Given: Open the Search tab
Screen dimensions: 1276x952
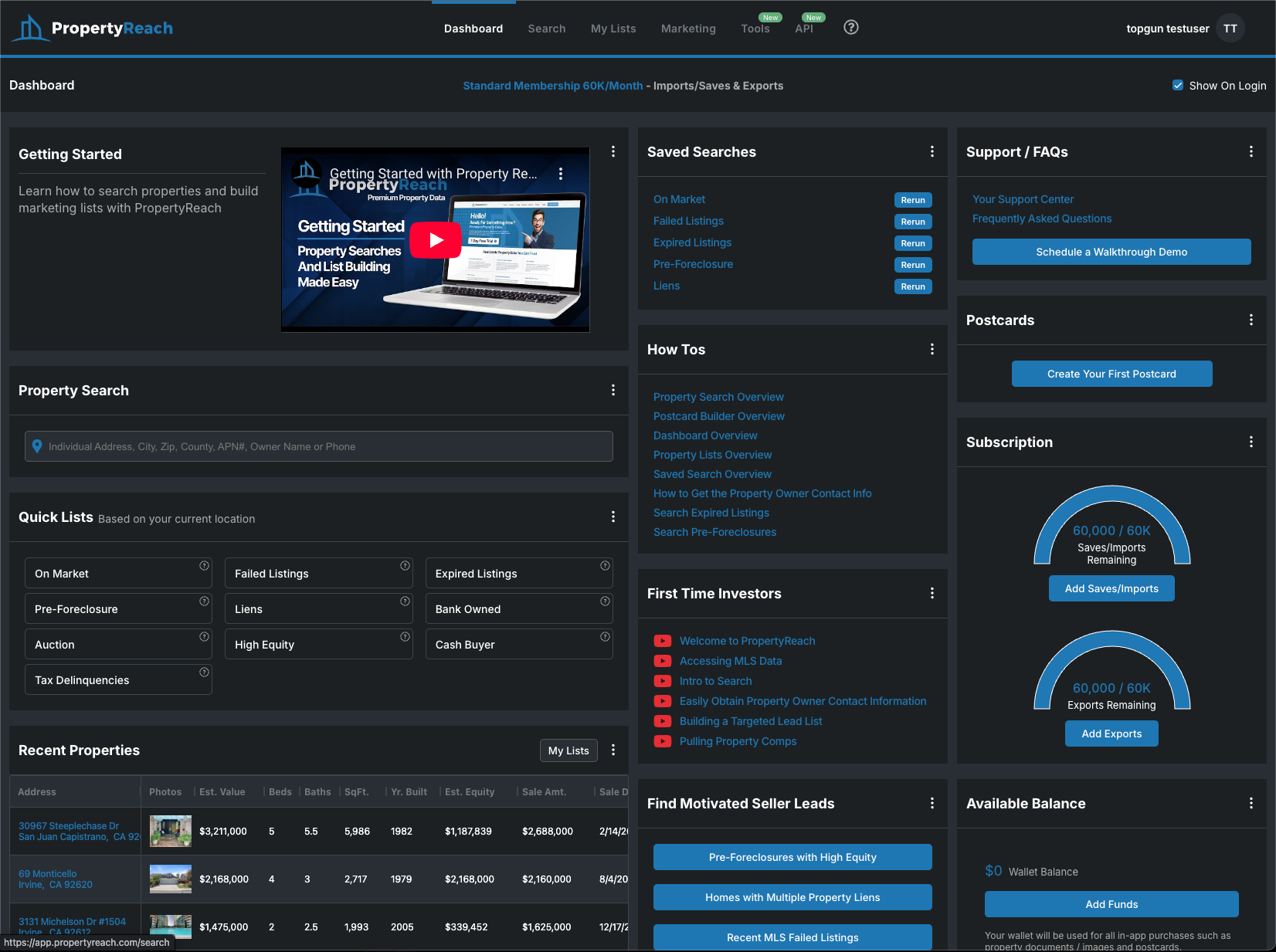Looking at the screenshot, I should coord(547,29).
